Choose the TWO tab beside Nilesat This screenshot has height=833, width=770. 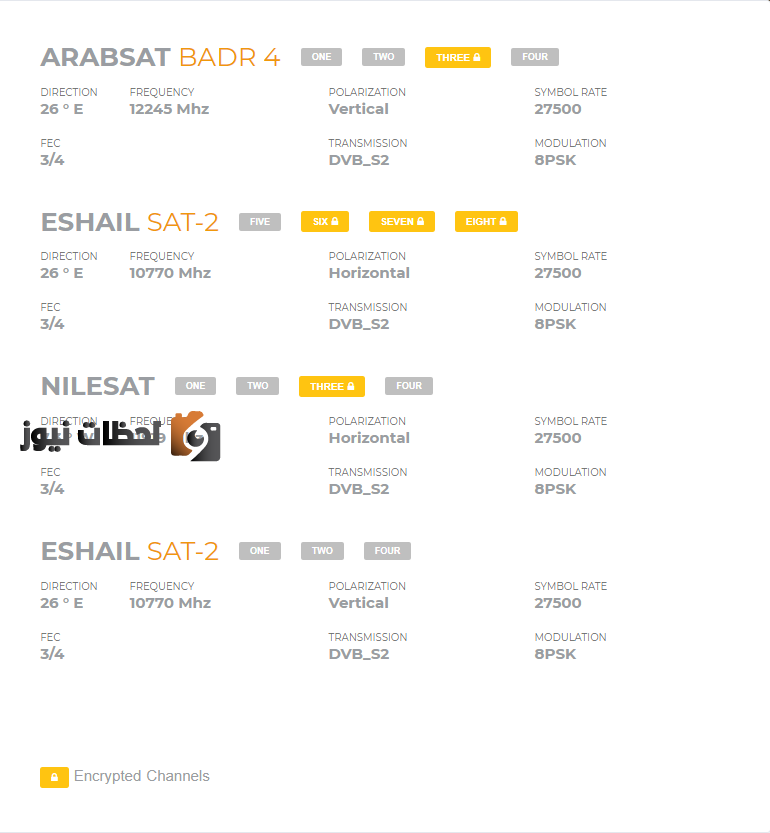click(257, 386)
